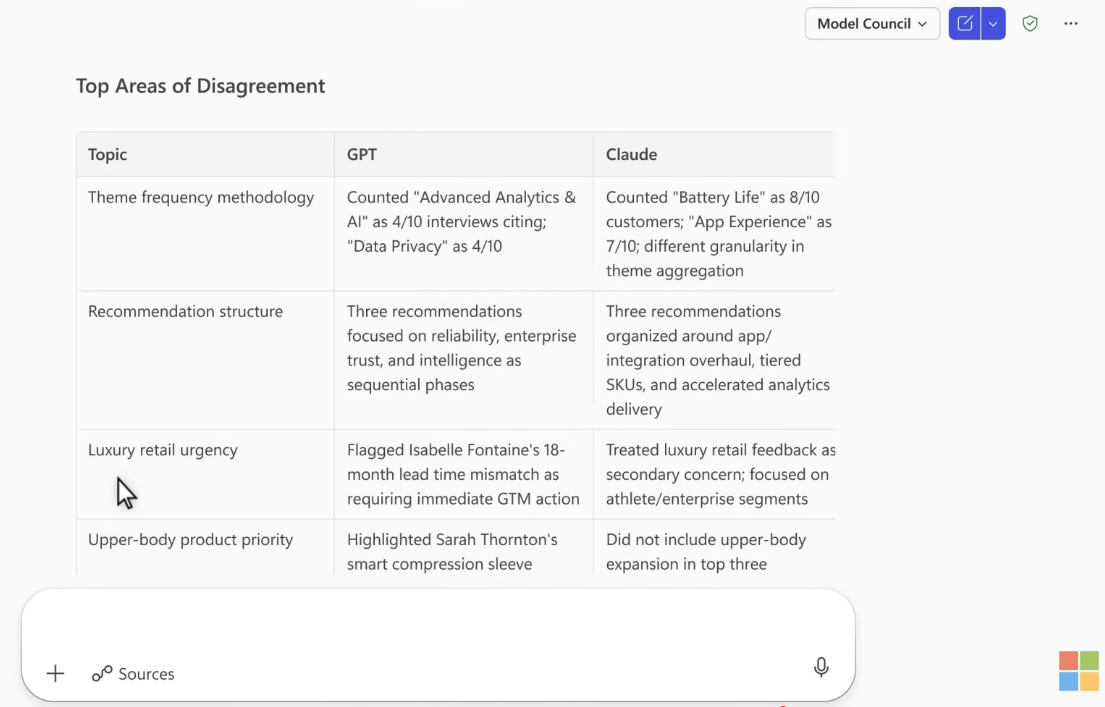Select the Theme frequency methodology row label
1105x707 pixels.
tap(201, 198)
